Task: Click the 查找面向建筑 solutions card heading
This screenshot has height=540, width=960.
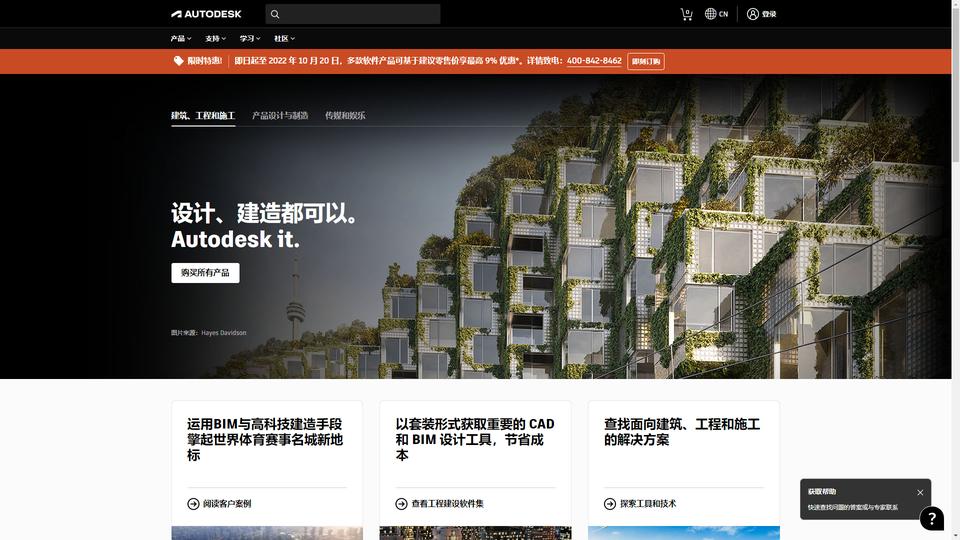Action: (682, 432)
